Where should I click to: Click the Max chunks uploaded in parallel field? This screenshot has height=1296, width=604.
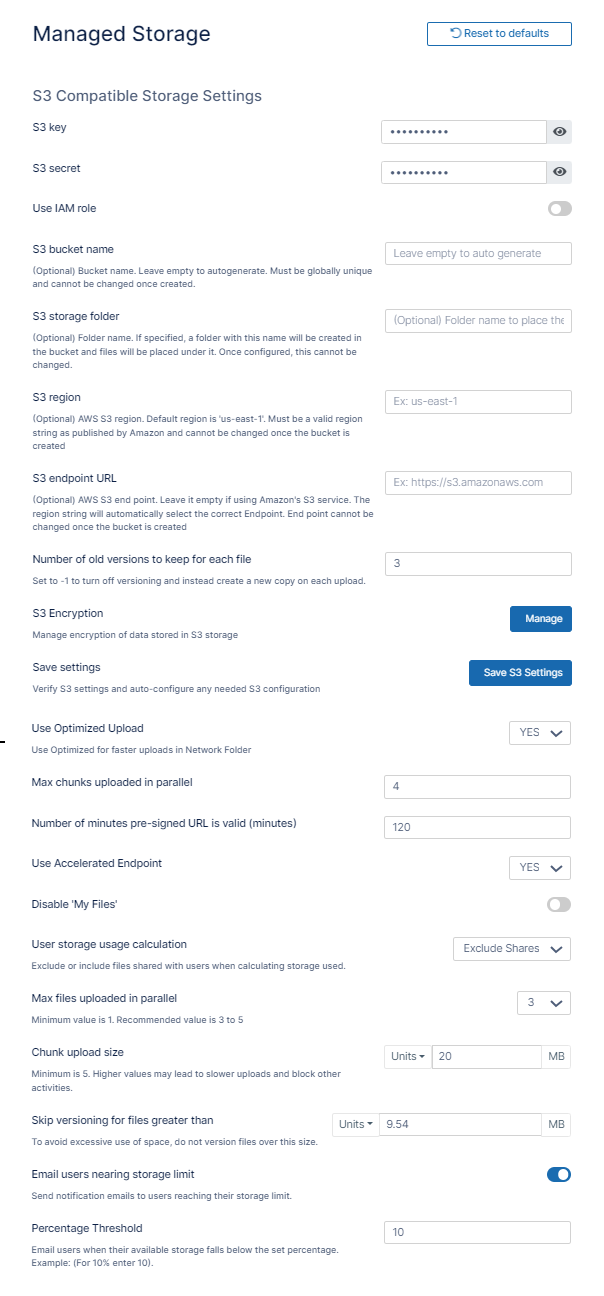tap(478, 787)
